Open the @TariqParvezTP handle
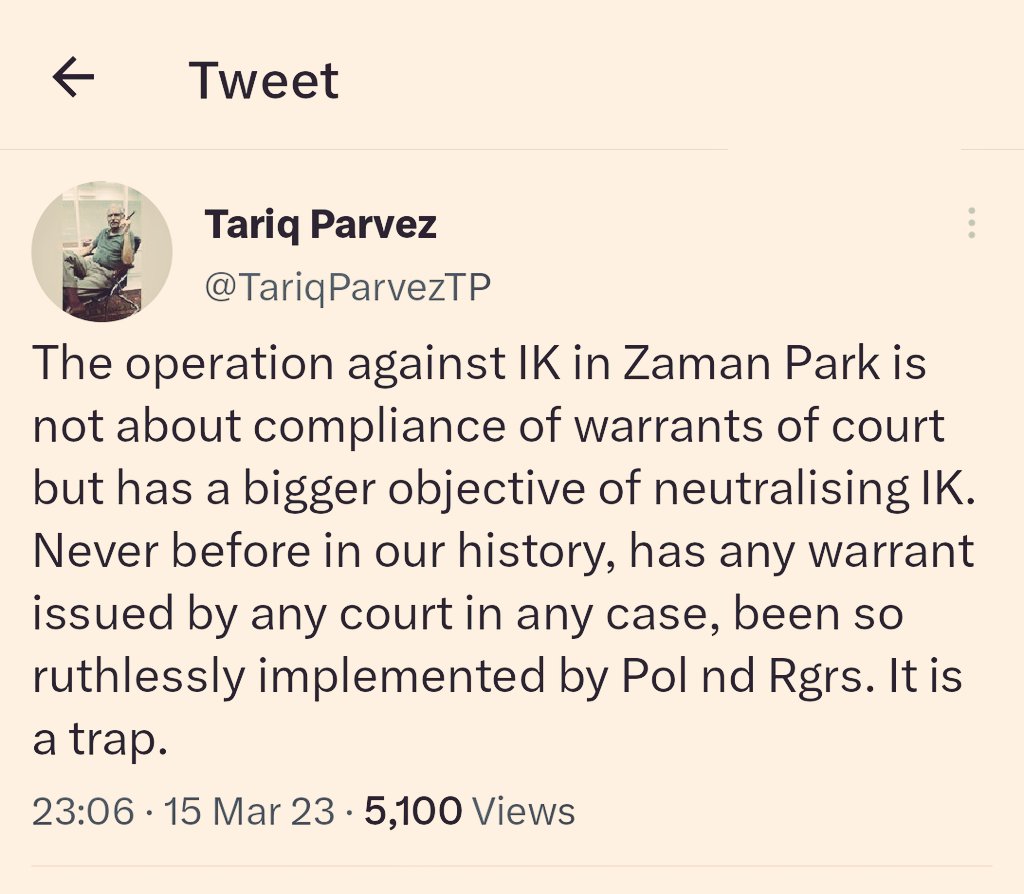The width and height of the screenshot is (1024, 894). [347, 287]
